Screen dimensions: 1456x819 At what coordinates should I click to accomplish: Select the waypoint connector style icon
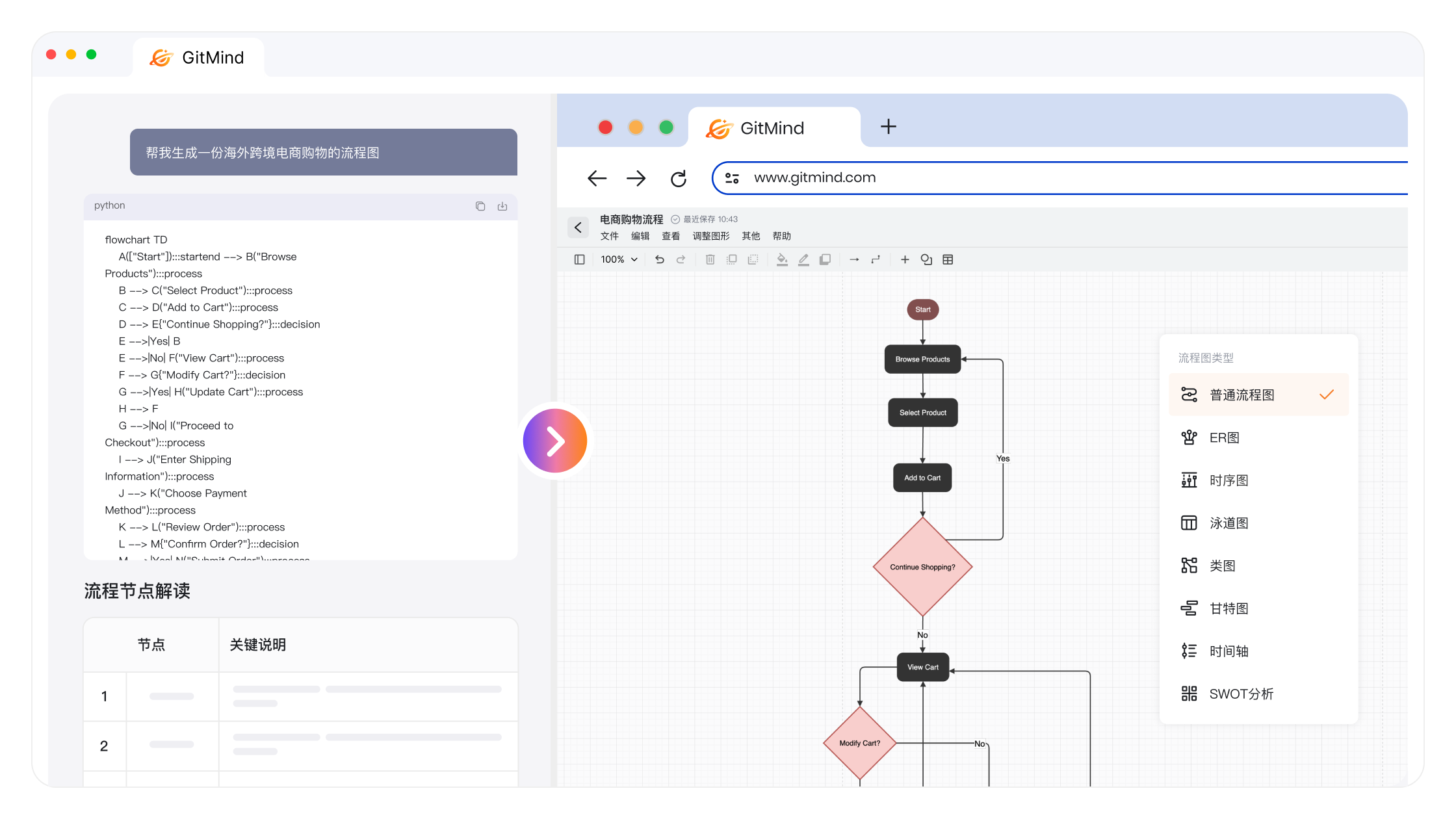tap(876, 259)
